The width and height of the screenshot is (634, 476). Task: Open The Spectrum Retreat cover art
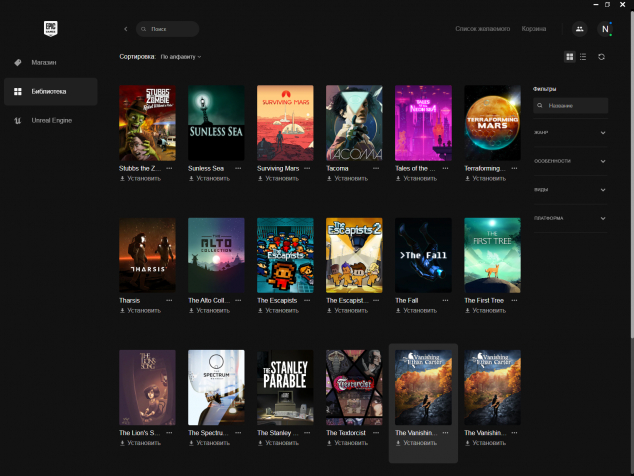click(x=216, y=387)
